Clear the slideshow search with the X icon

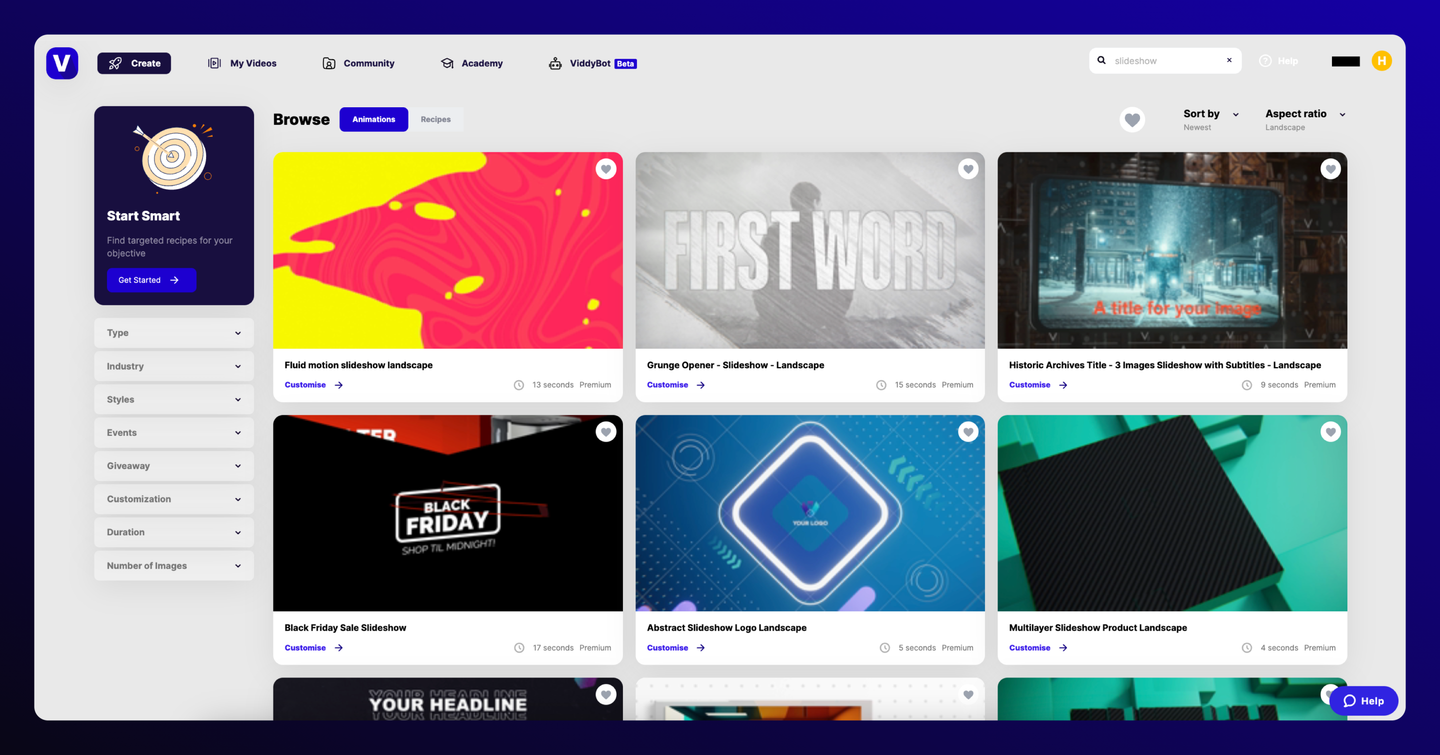pos(1229,61)
